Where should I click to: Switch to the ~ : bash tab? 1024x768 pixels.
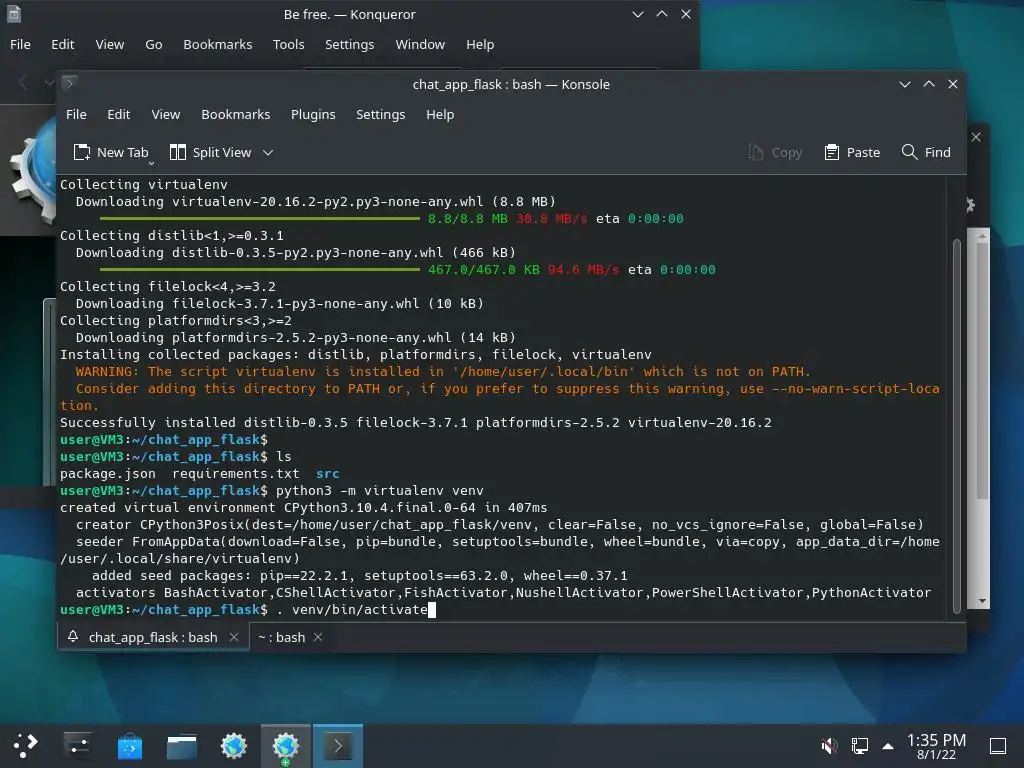click(x=281, y=637)
